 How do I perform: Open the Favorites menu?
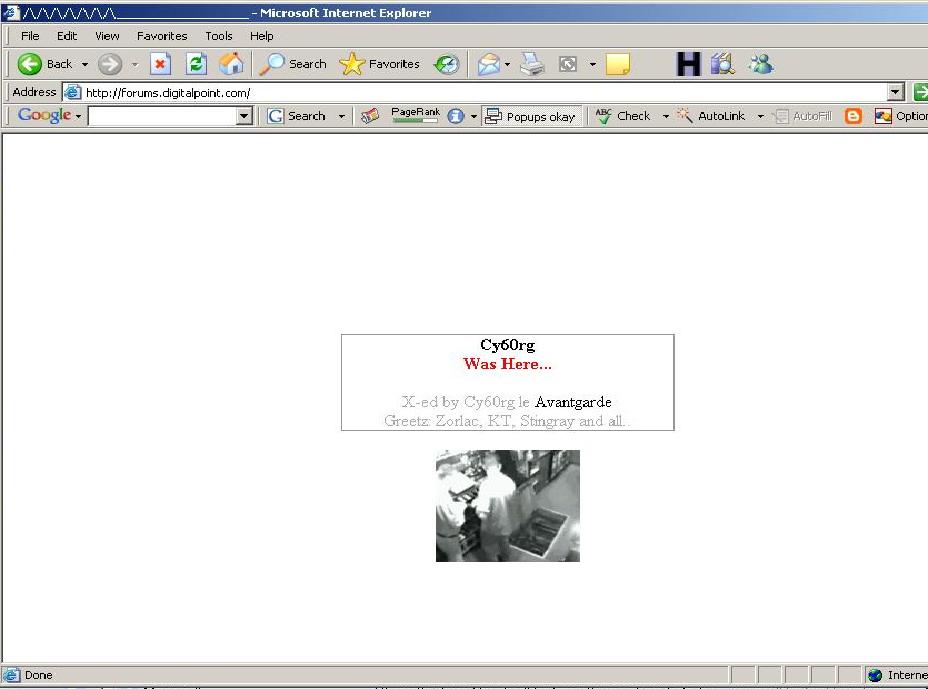point(162,36)
